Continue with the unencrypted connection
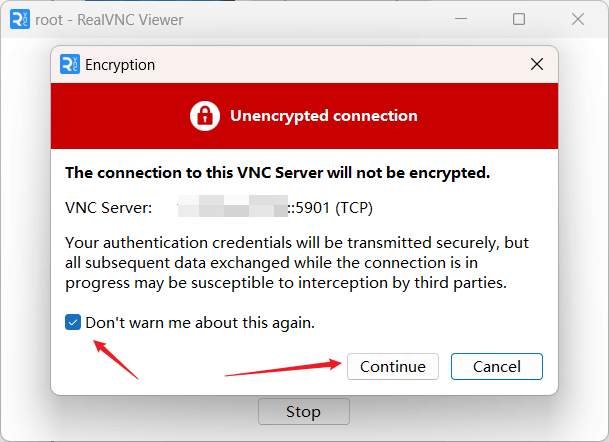 [x=393, y=366]
